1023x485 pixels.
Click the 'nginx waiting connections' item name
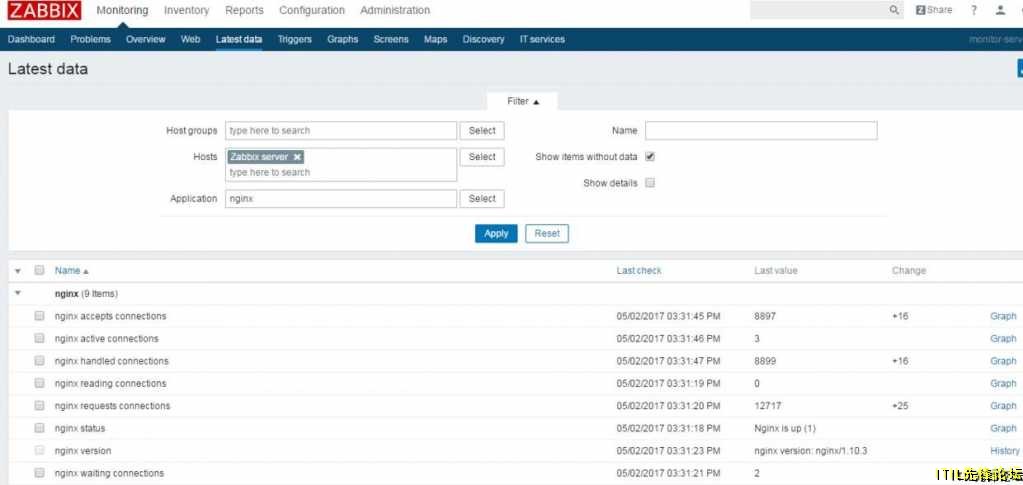[109, 473]
